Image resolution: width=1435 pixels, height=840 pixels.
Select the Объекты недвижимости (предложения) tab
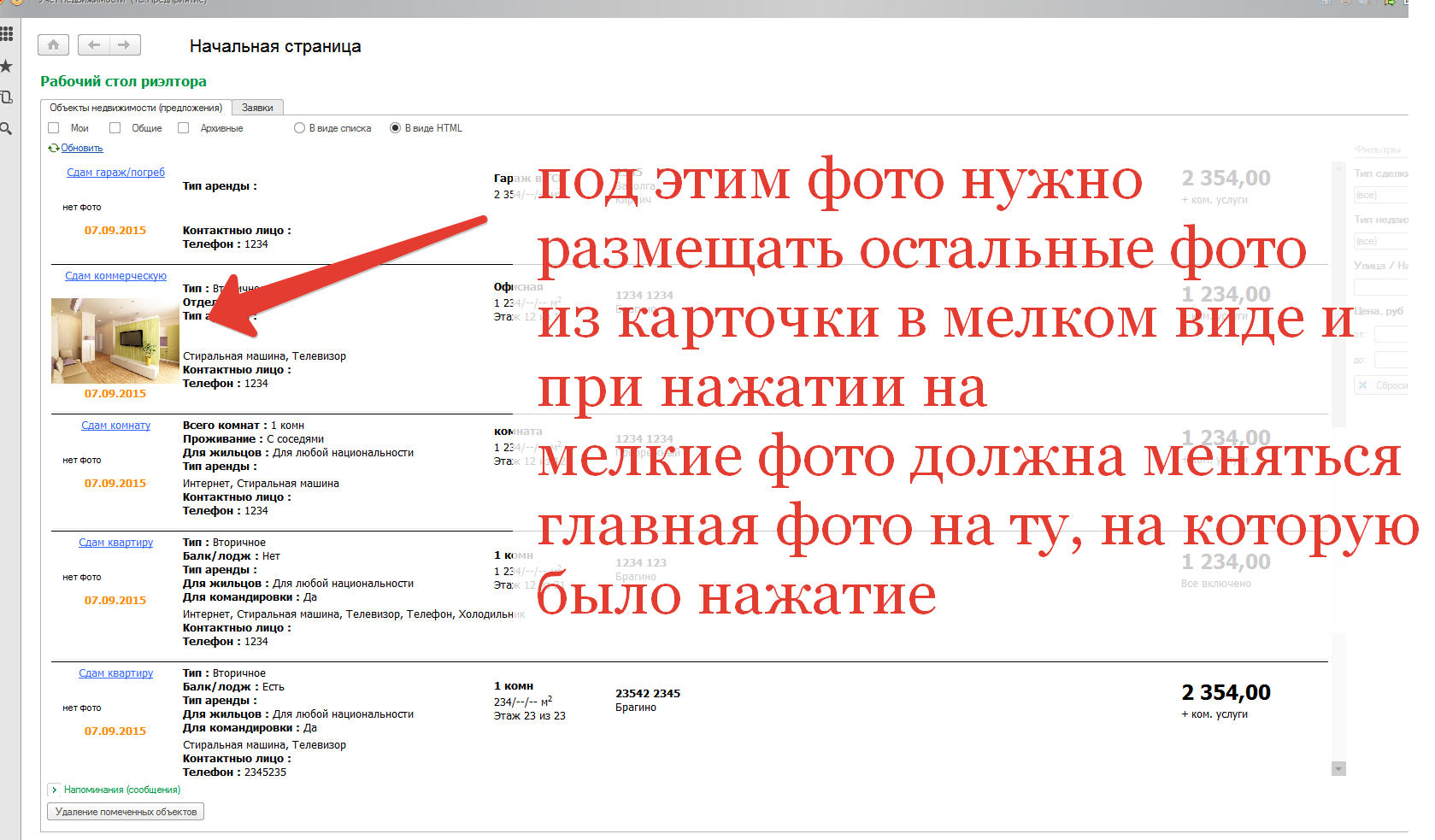pos(136,108)
